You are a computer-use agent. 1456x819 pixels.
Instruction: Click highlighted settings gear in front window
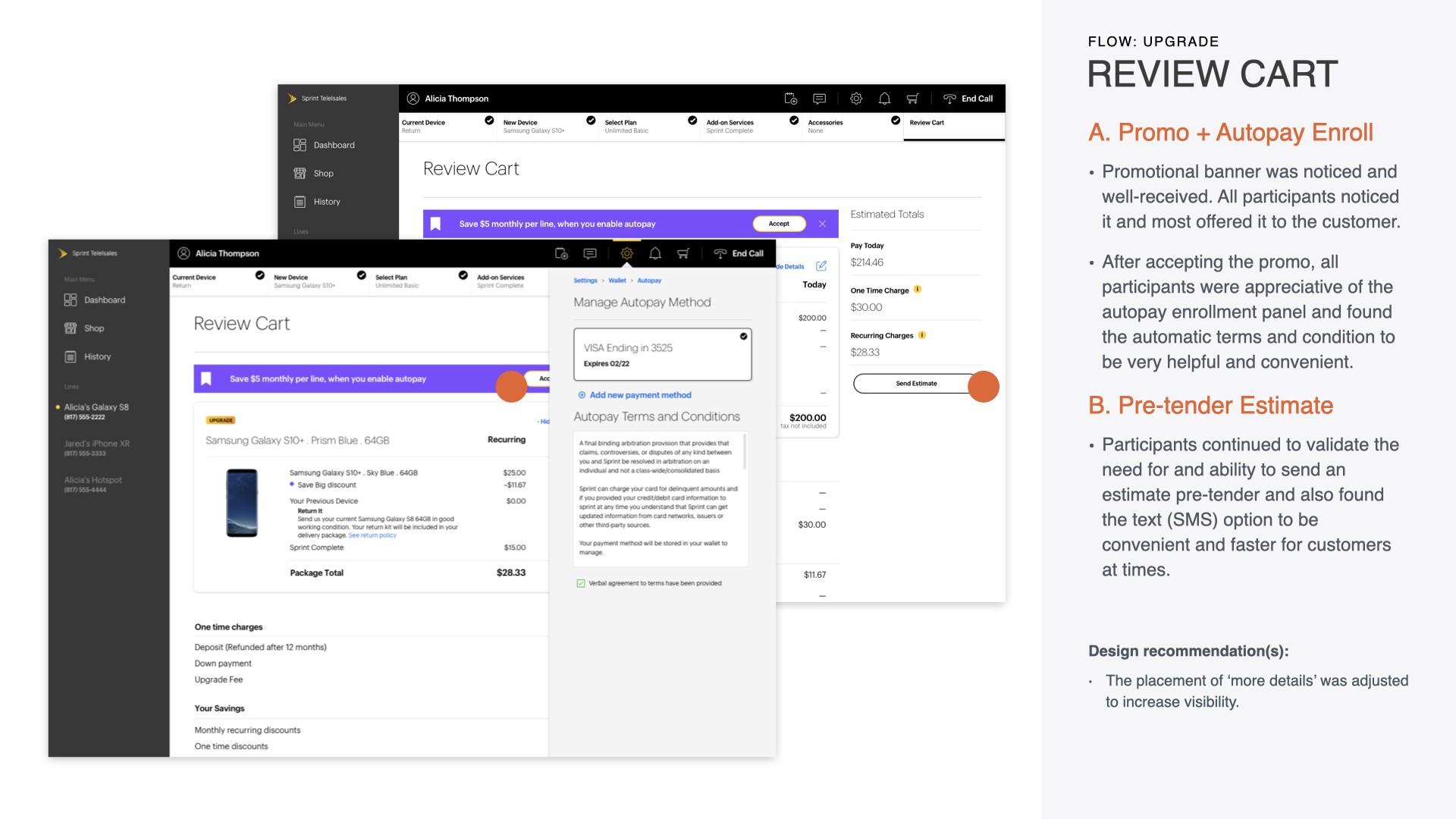[626, 253]
